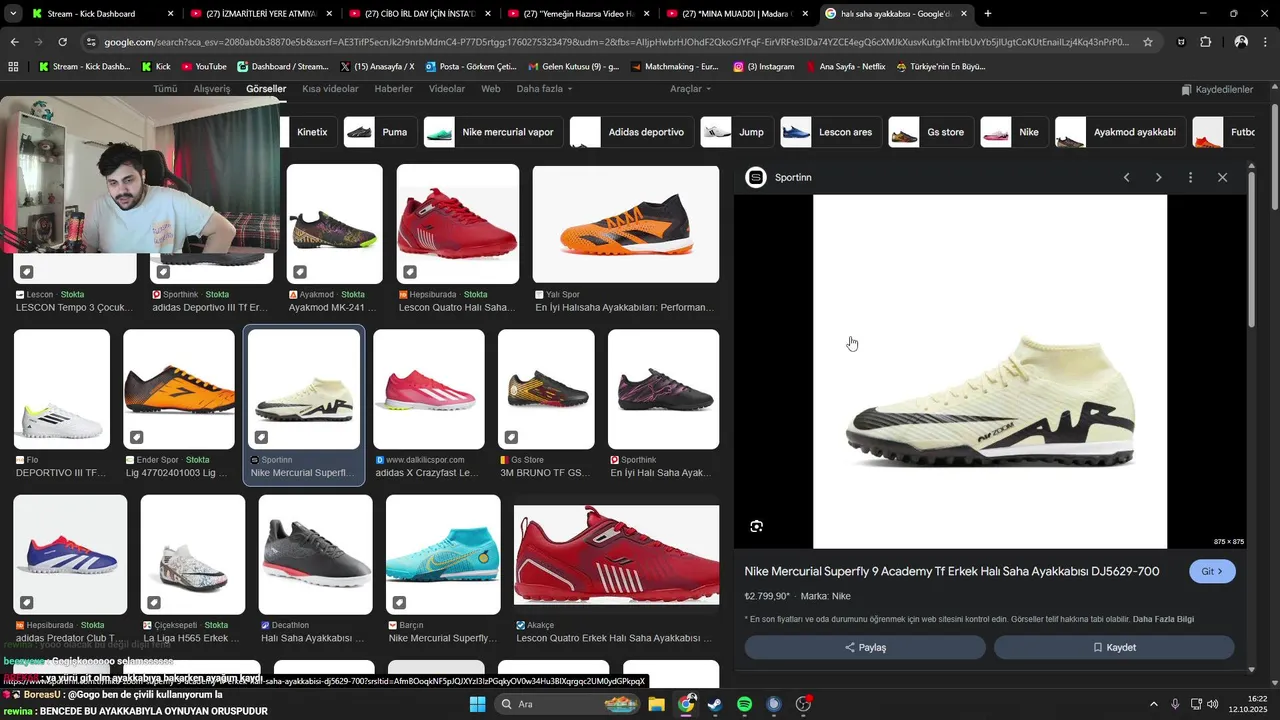Click the Git button for the product
The height and width of the screenshot is (720, 1280).
click(1212, 571)
